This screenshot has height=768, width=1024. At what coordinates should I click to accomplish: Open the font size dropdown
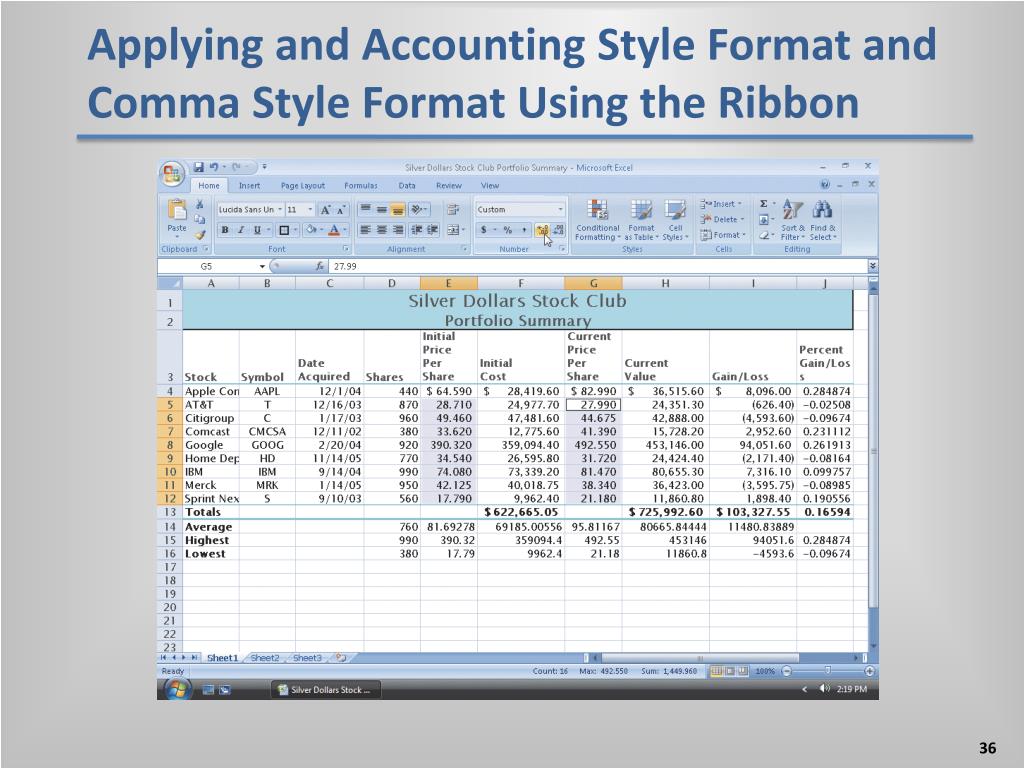(310, 210)
